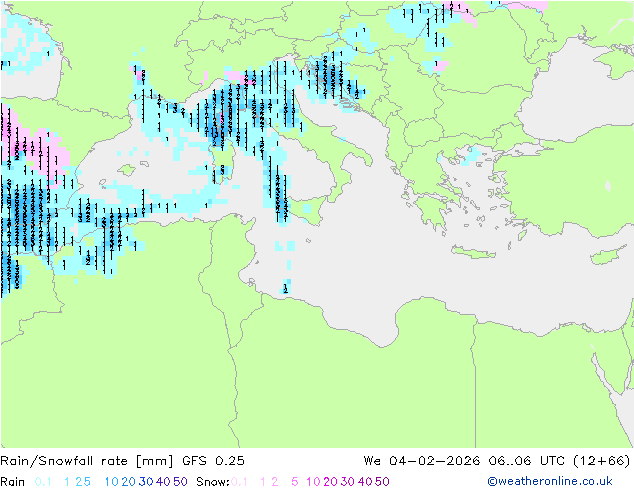Pick the rain legend 50 value

[x=180, y=482]
